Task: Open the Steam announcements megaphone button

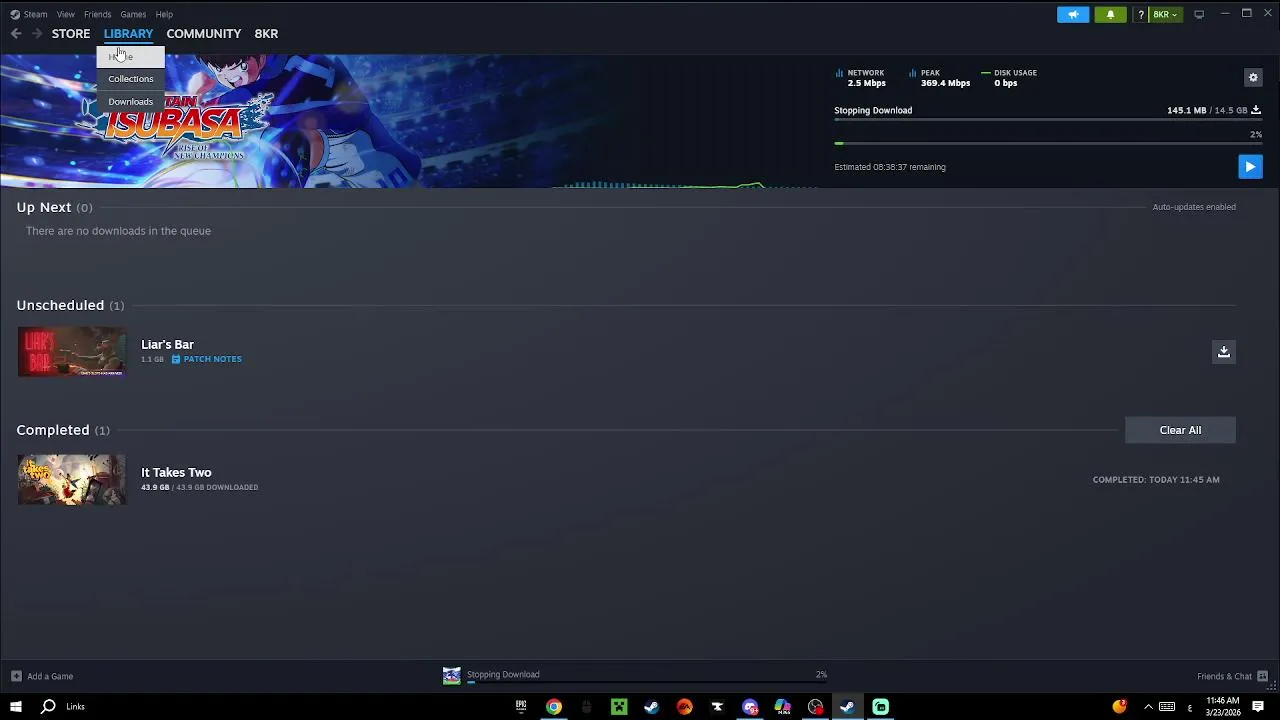Action: click(x=1073, y=14)
